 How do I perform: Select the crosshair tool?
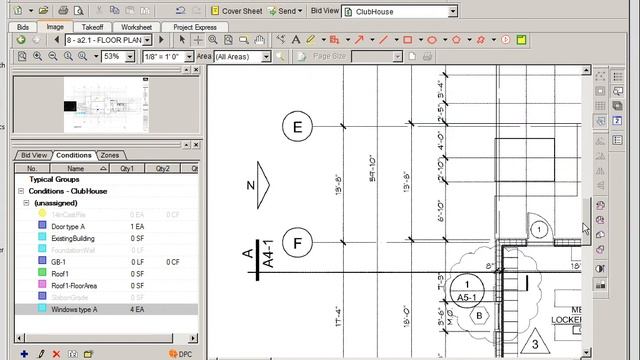(198, 40)
